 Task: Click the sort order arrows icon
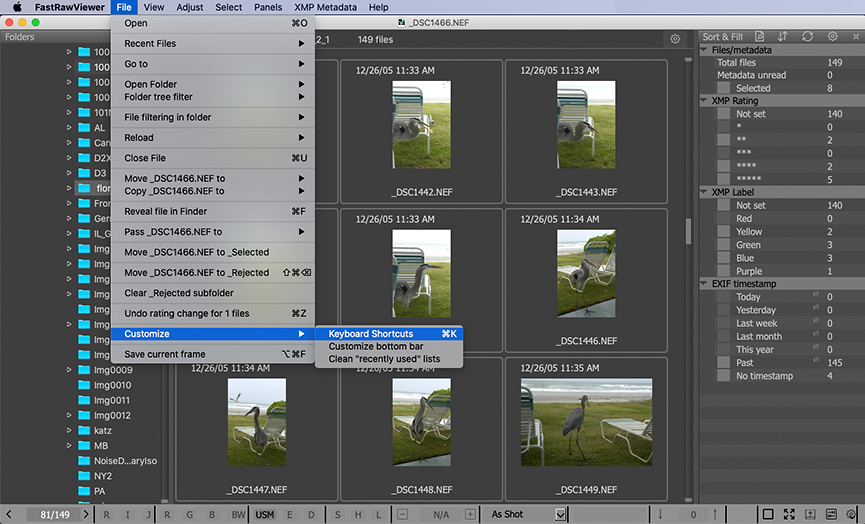click(782, 37)
